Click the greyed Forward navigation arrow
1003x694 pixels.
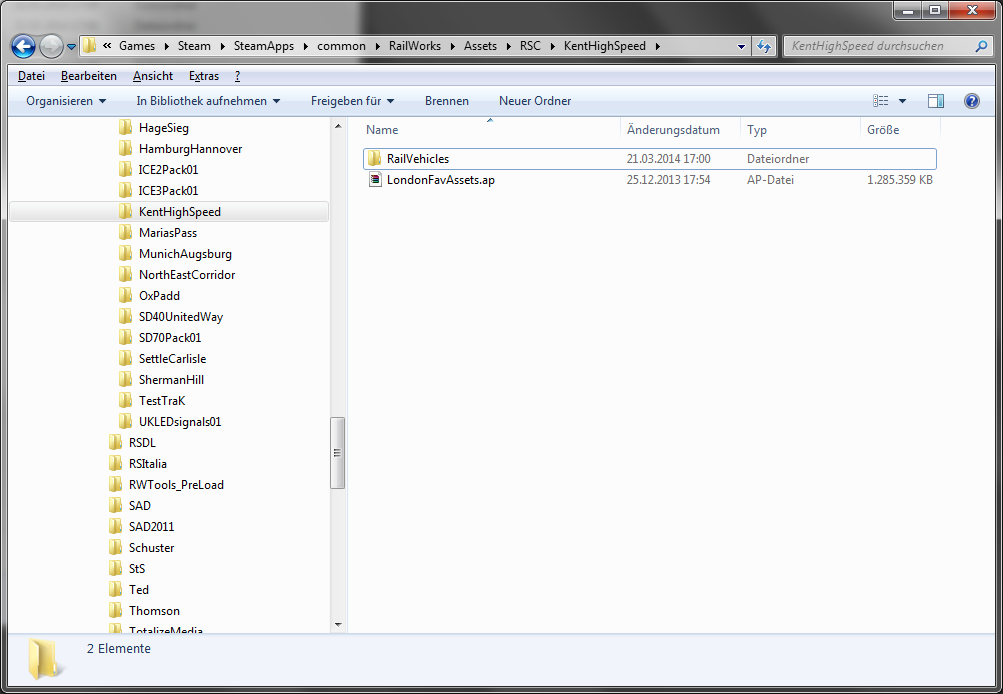click(51, 46)
